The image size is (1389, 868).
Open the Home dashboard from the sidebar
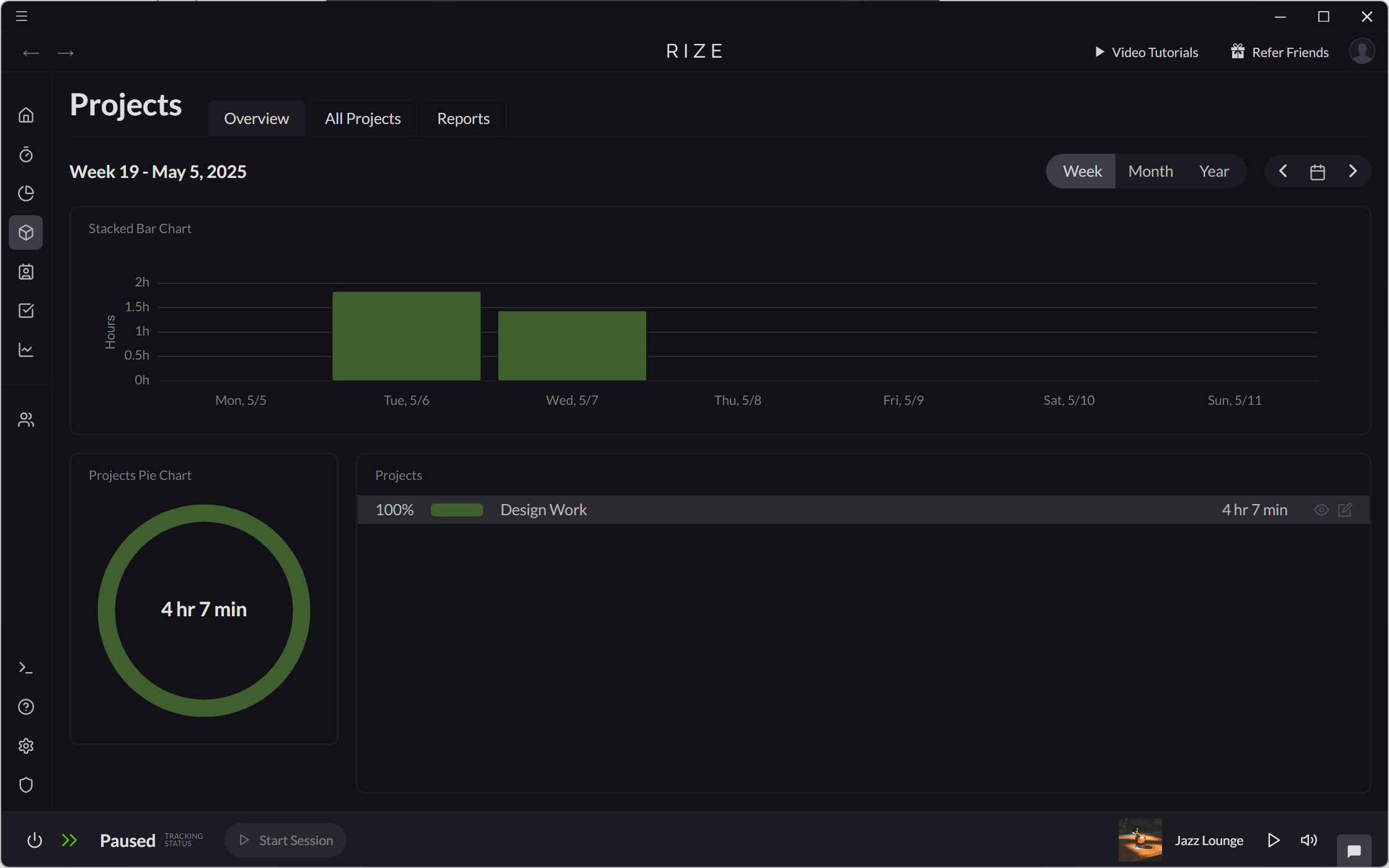(26, 115)
